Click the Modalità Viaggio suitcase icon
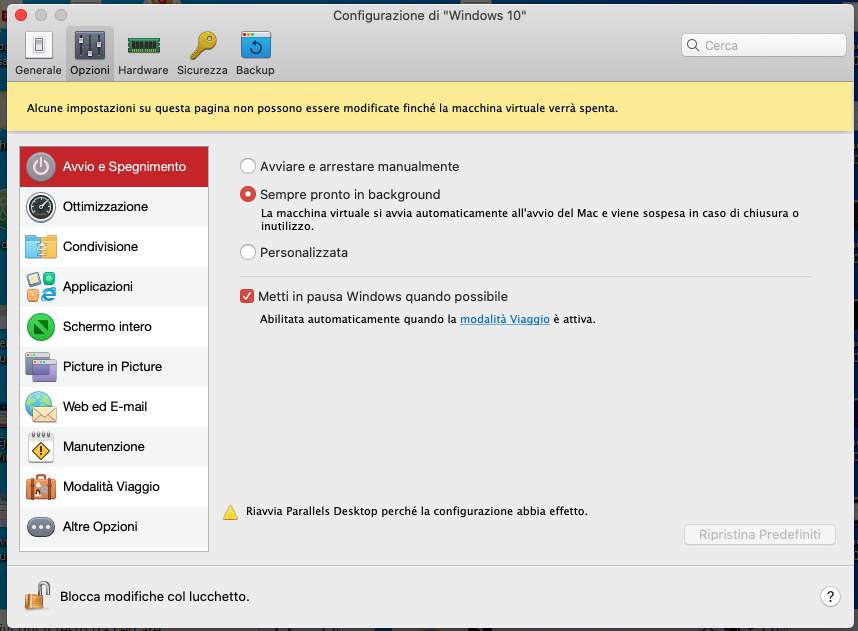Screen dimensions: 858x631 coord(40,487)
